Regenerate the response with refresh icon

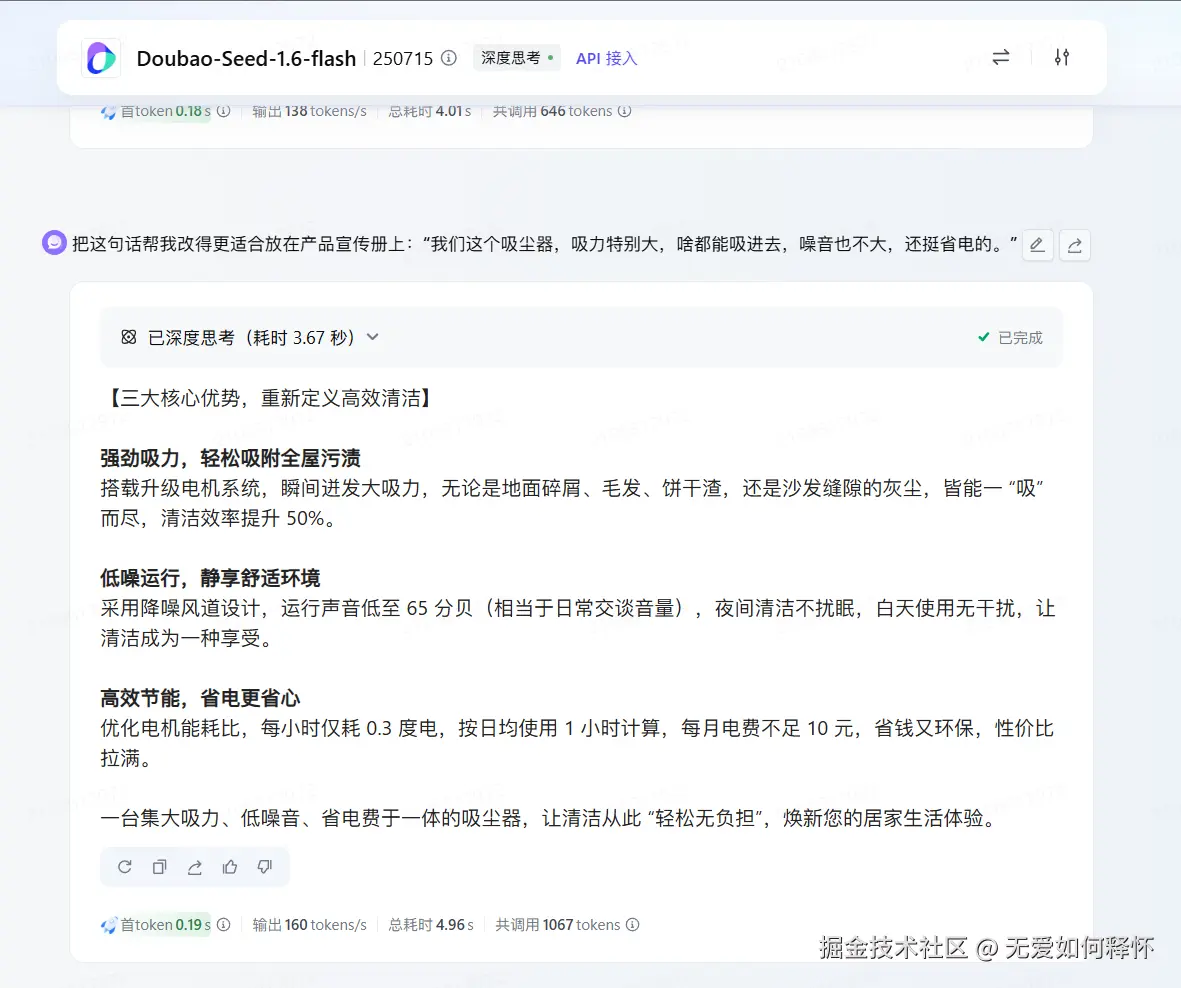[125, 867]
